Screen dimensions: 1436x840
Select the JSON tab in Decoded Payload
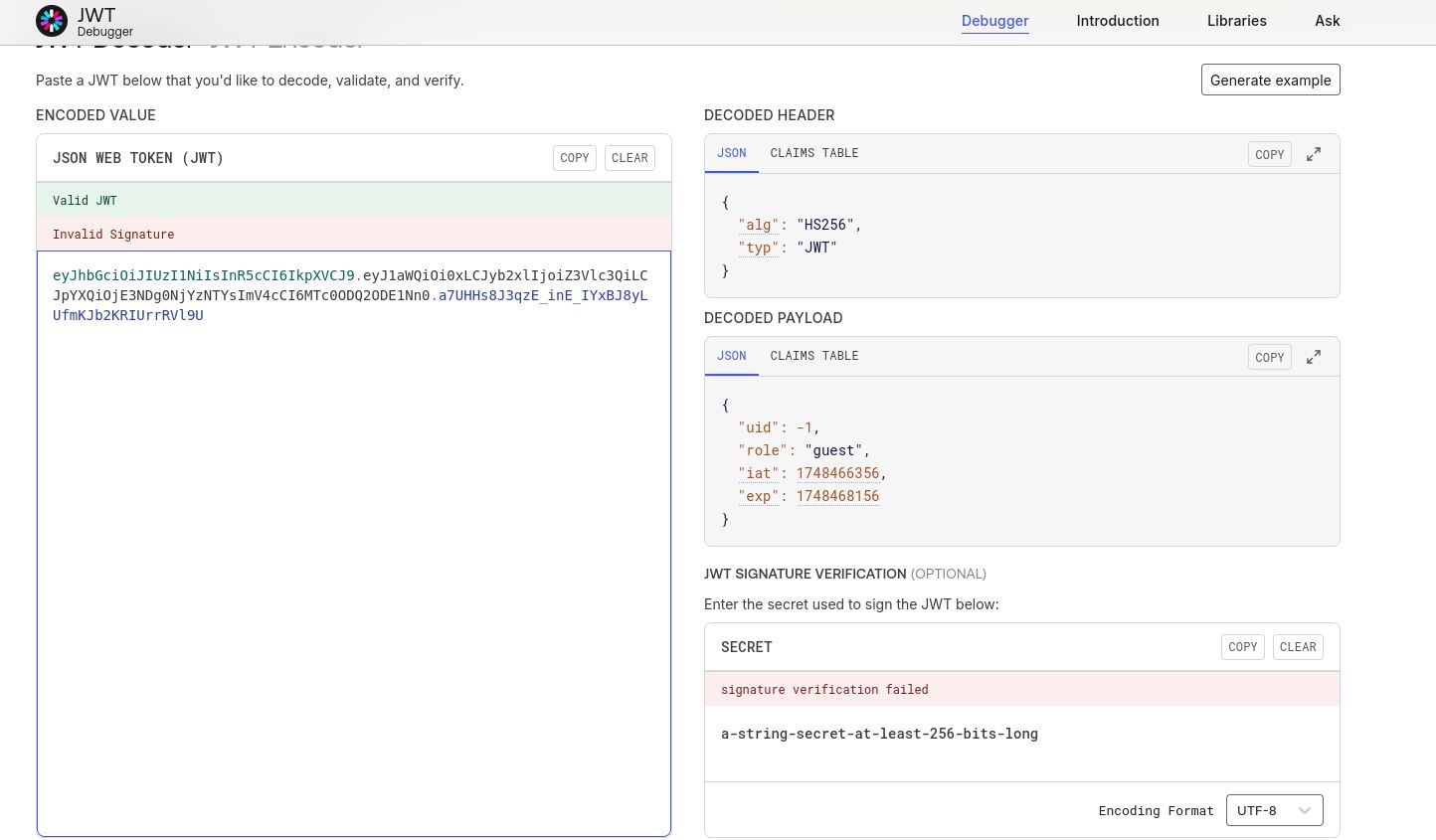[x=732, y=356]
